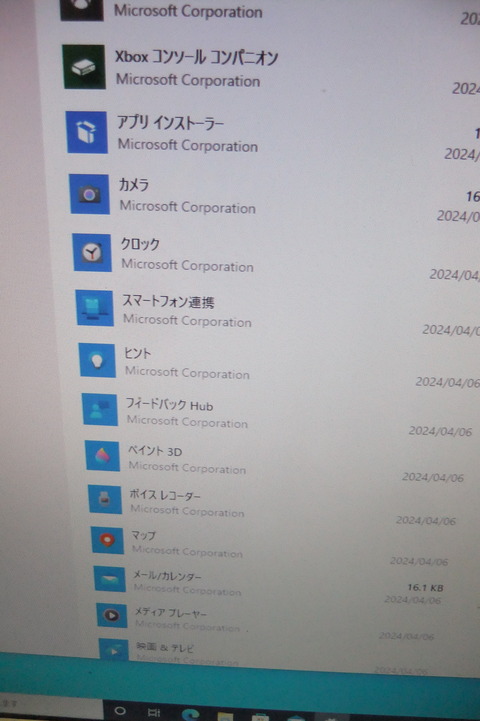Click the メディア プレーヤー play icon
This screenshot has height=721, width=480.
point(112,615)
